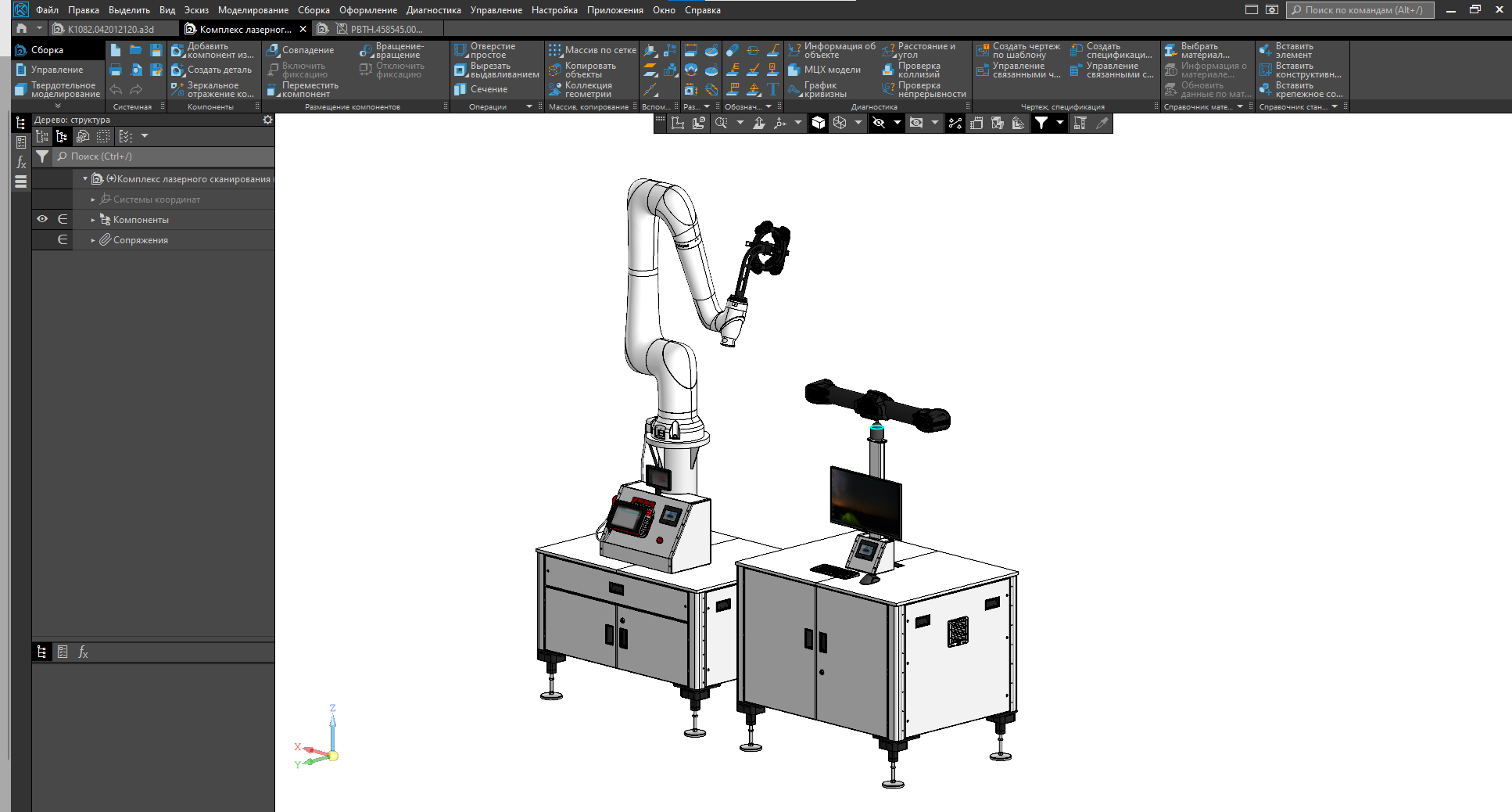The image size is (1512, 812).
Task: Click the Save document icon
Action: (156, 50)
